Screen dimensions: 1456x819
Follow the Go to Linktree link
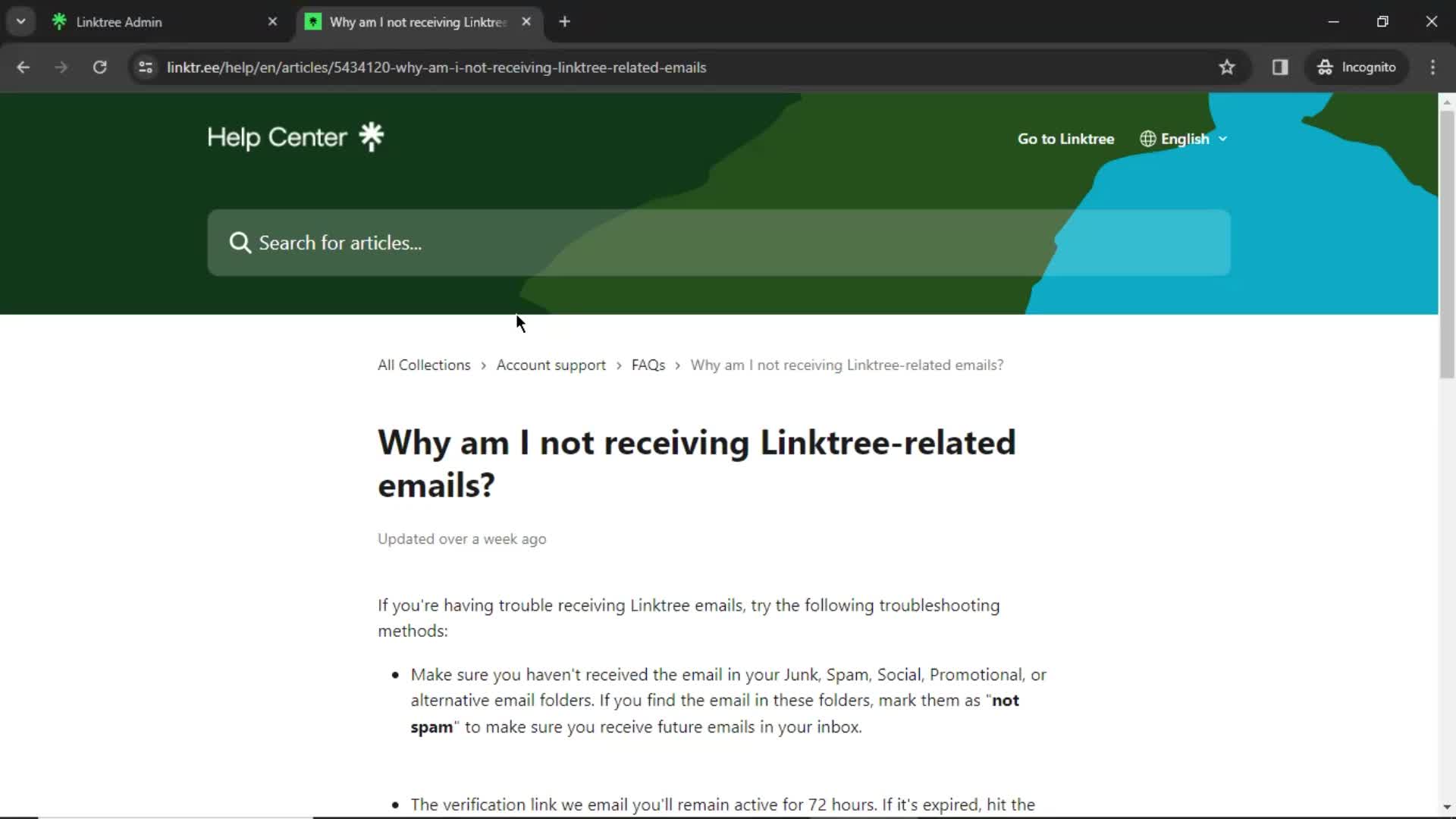(x=1065, y=139)
